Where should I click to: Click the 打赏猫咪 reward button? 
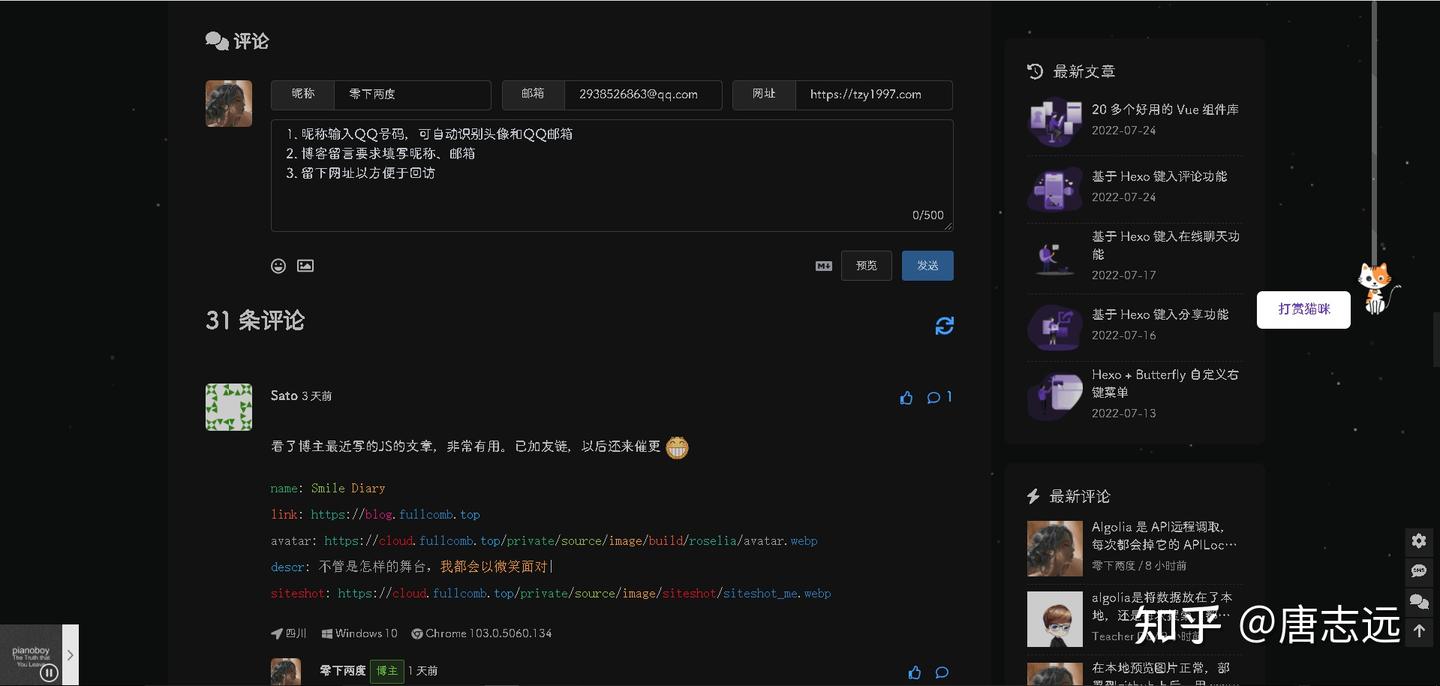pos(1303,310)
